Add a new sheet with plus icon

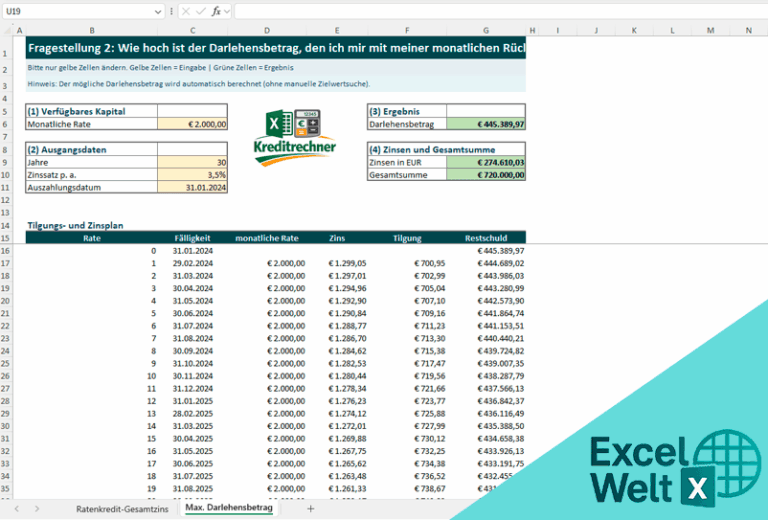coord(311,509)
